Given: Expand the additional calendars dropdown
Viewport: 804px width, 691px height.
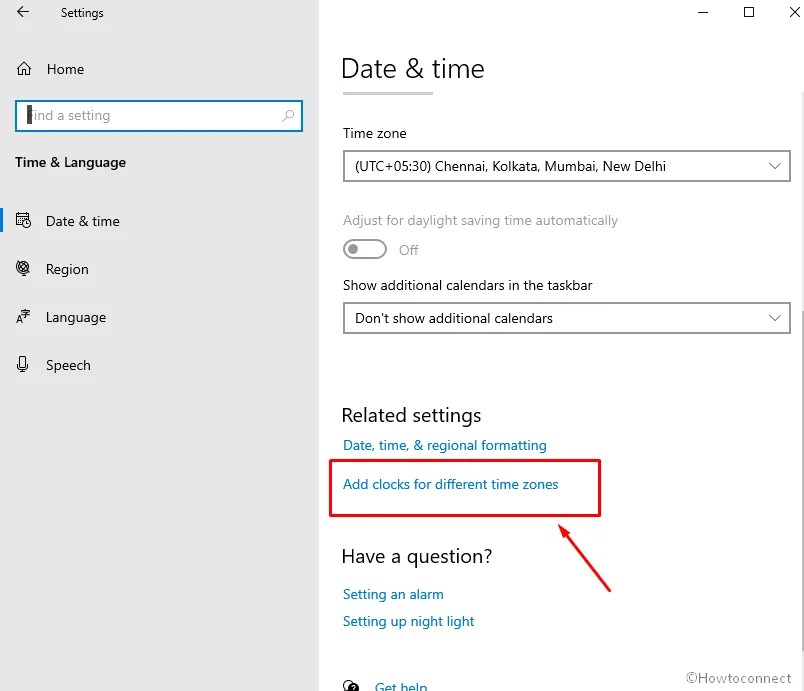Looking at the screenshot, I should [566, 318].
